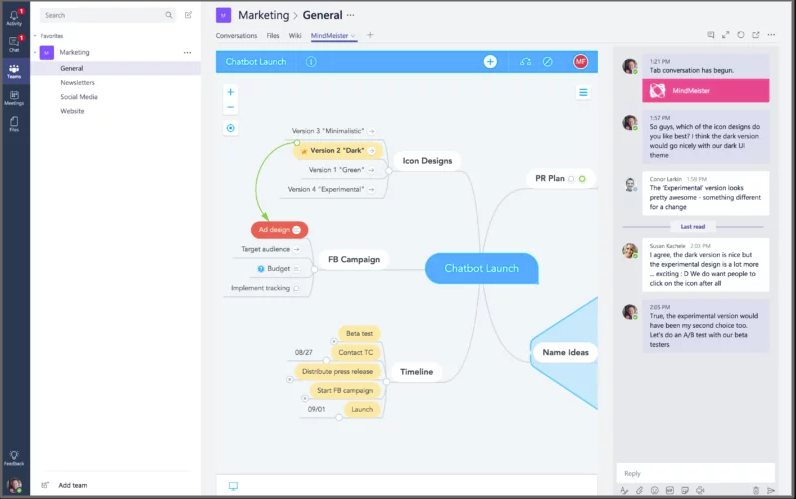The height and width of the screenshot is (499, 796).
Task: Switch to the Wiki tab
Action: pos(295,35)
